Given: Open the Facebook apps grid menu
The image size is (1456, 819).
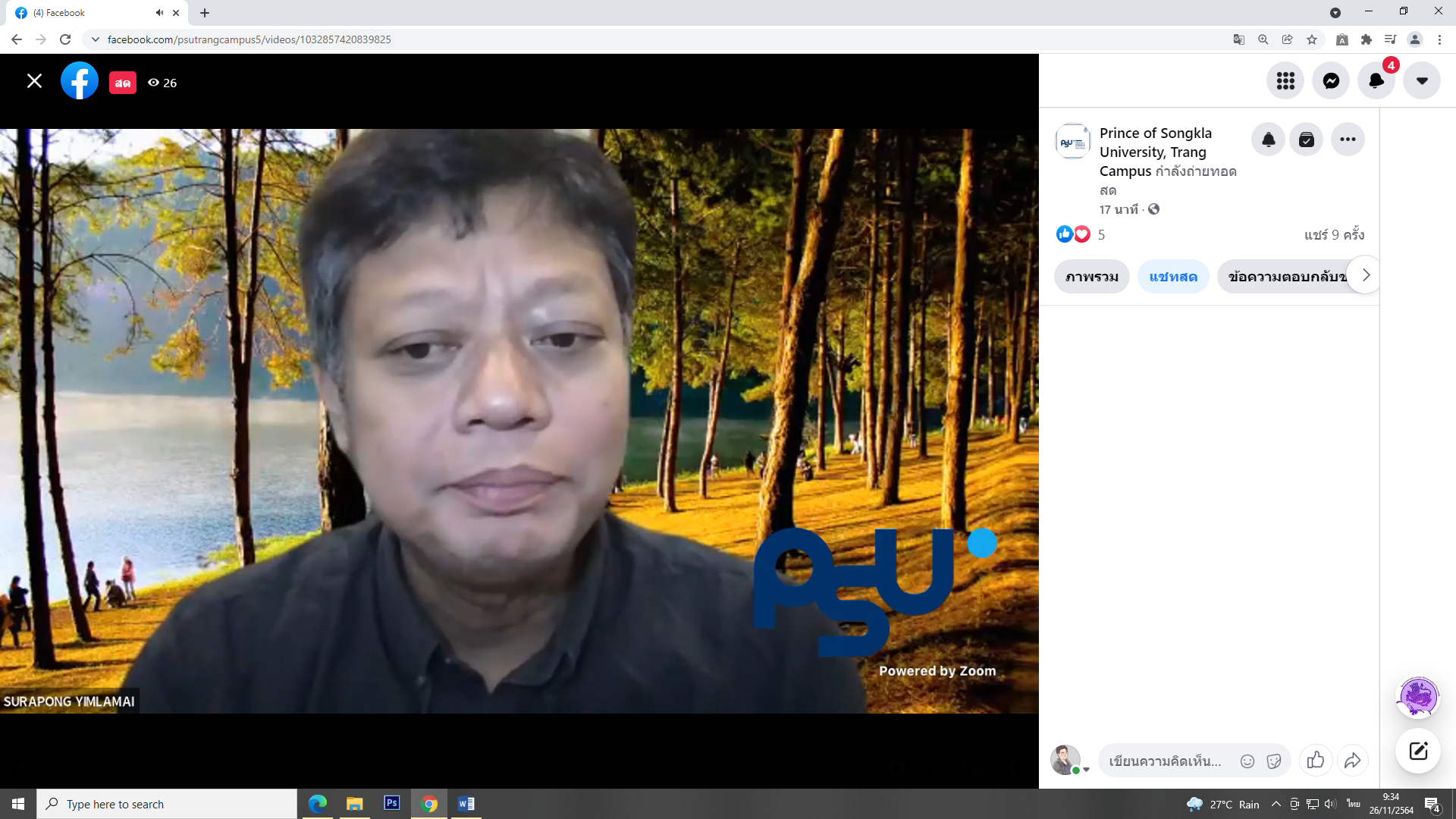Looking at the screenshot, I should (1285, 81).
